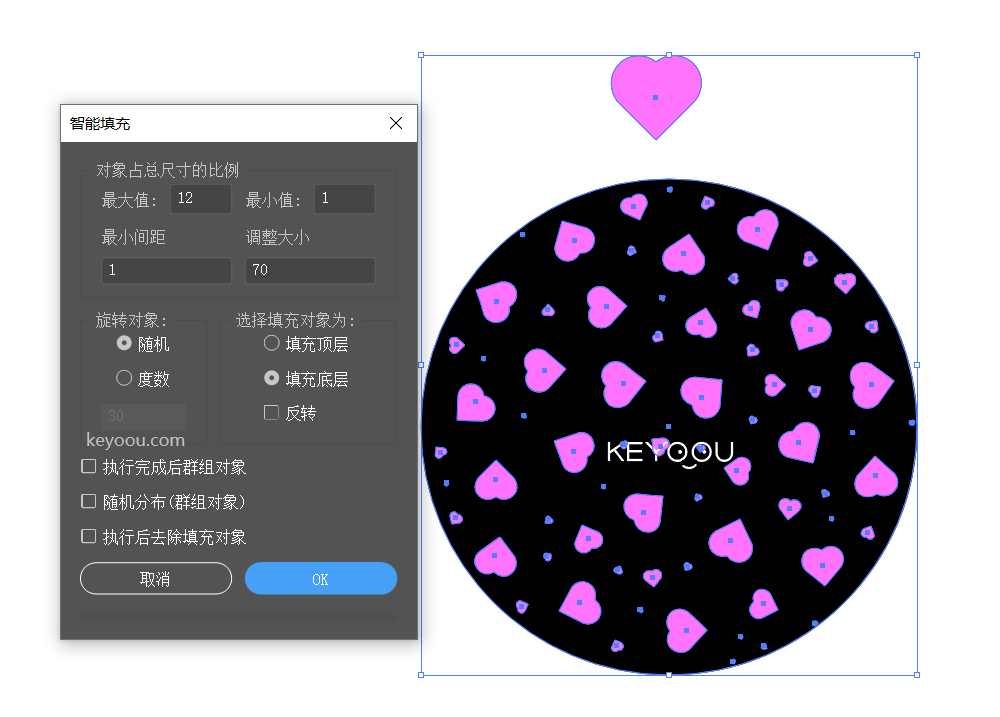The image size is (1000, 717).
Task: Click the right-middle selection handle of the bounding box
Action: 917,365
